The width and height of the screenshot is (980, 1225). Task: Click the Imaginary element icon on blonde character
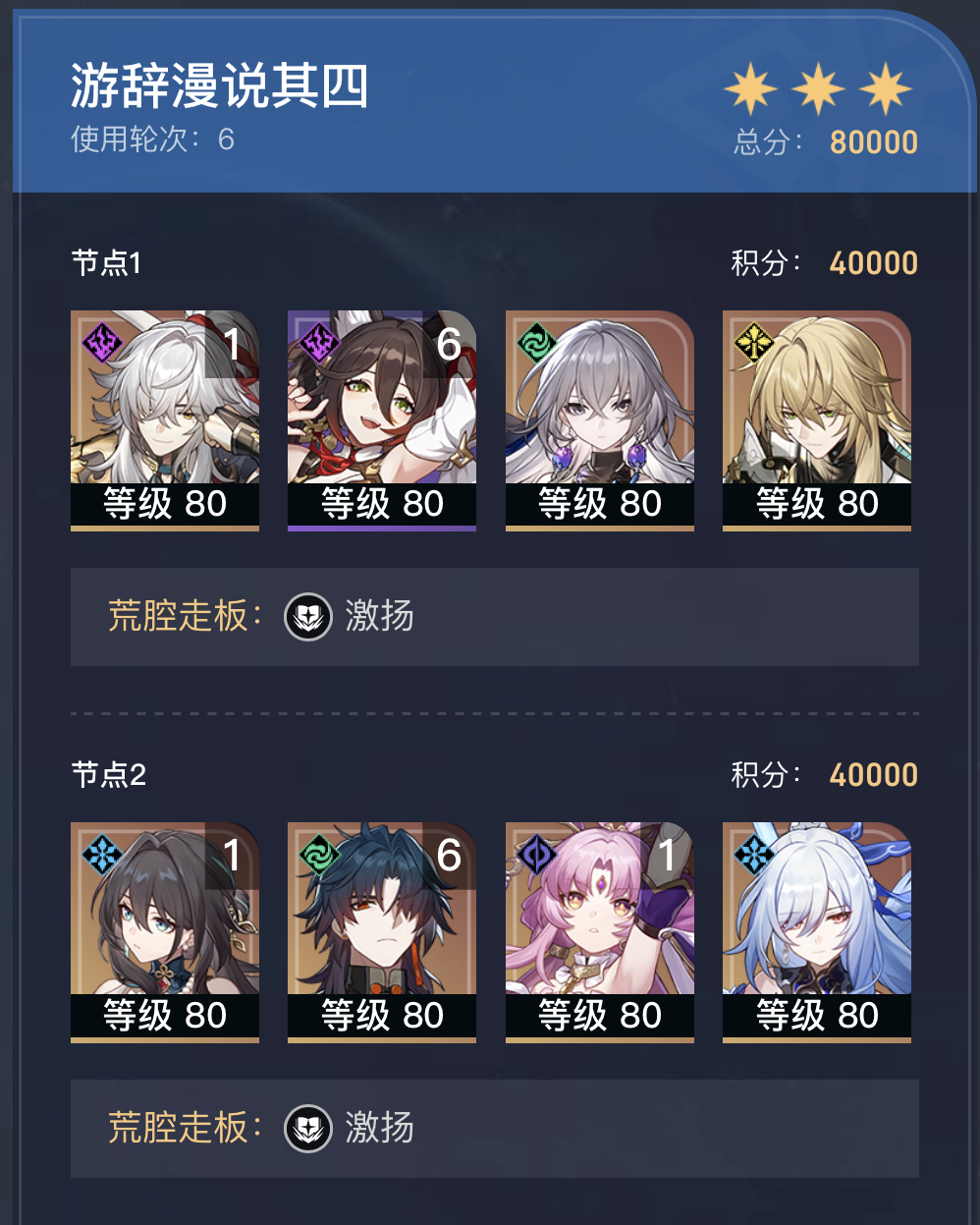(754, 344)
